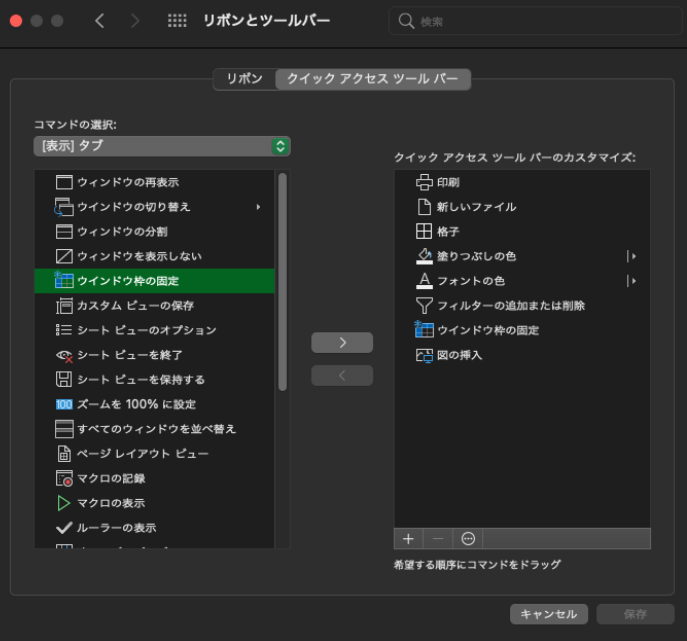Screen dimensions: 687x641
Task: Click the show-all grid icon in the title bar
Action: click(176, 21)
